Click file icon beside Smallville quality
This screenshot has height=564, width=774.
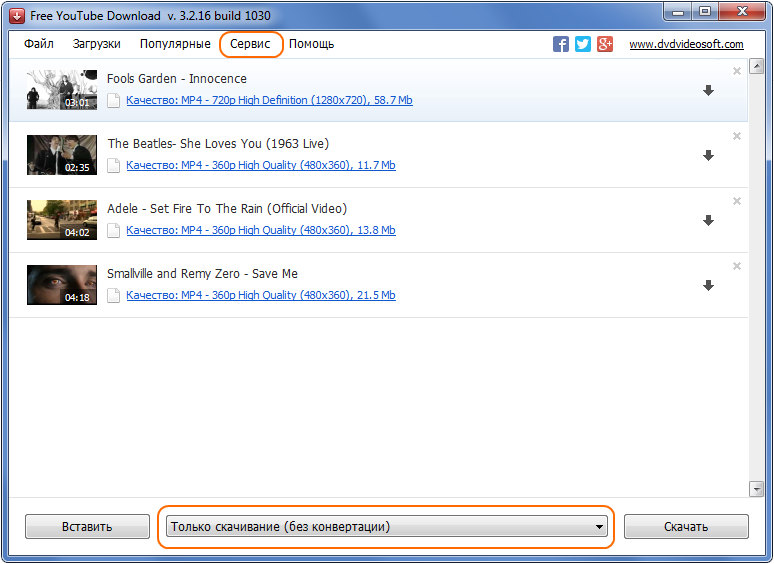point(114,296)
